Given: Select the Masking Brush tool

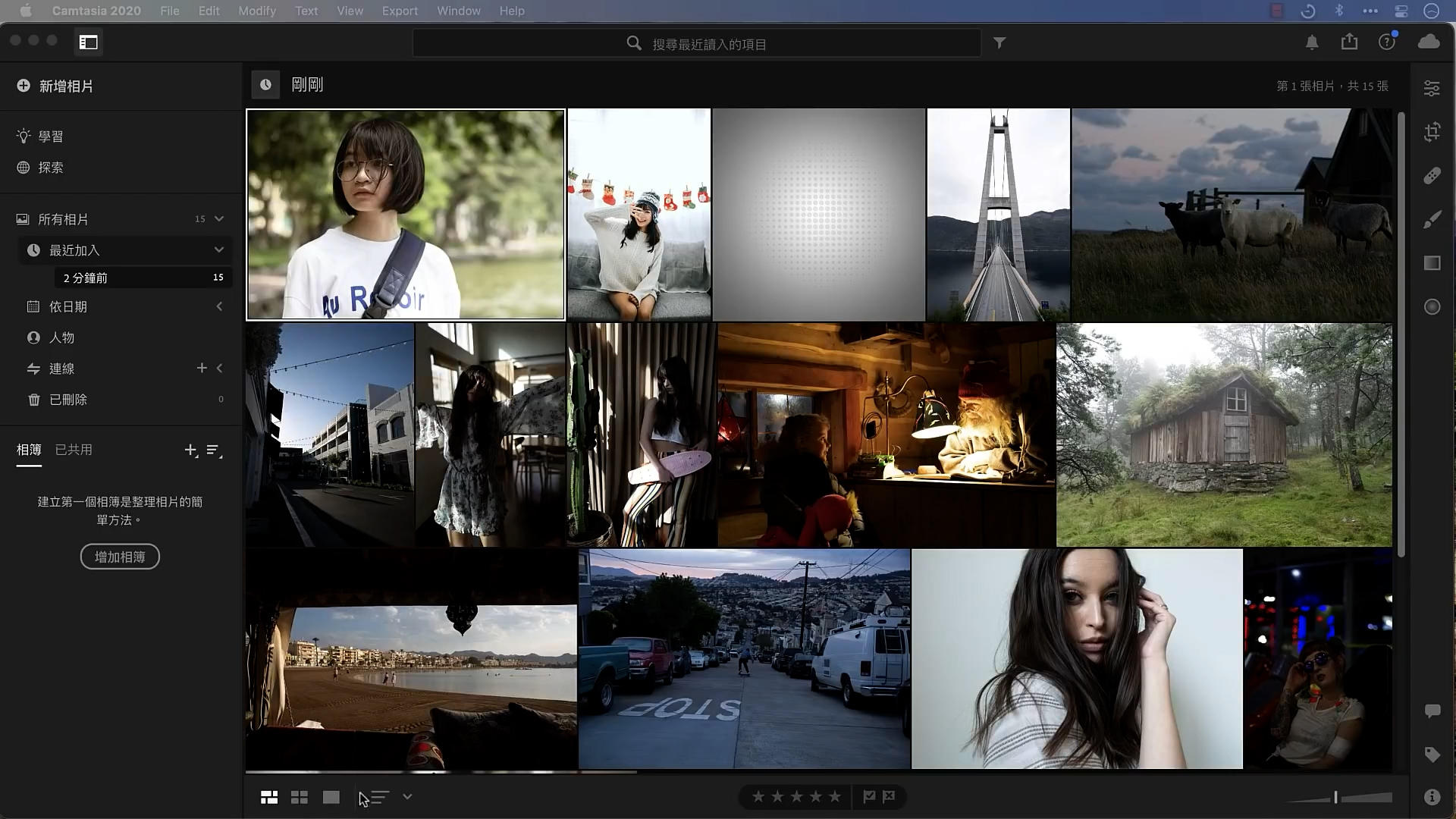Looking at the screenshot, I should pos(1432,219).
